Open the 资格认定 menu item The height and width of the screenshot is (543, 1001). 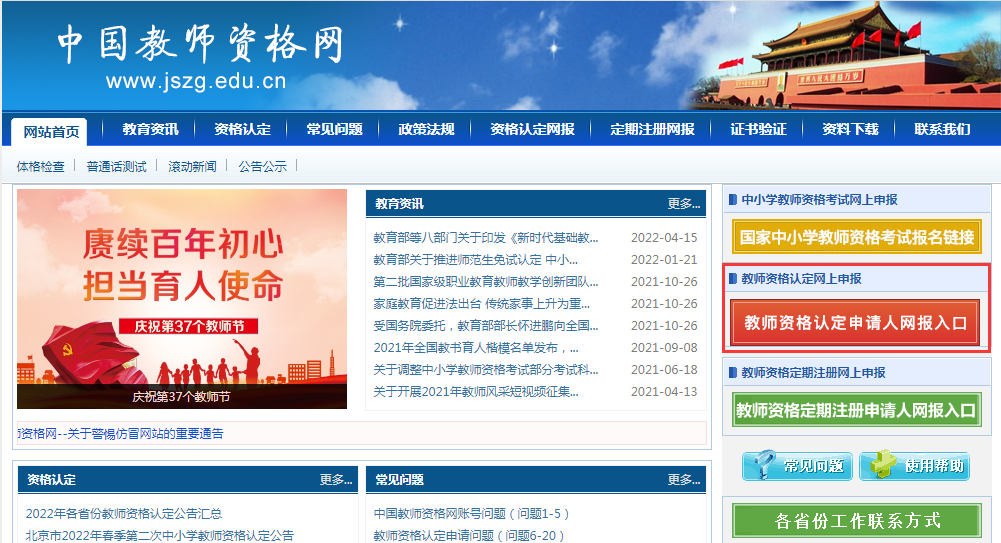tap(242, 130)
